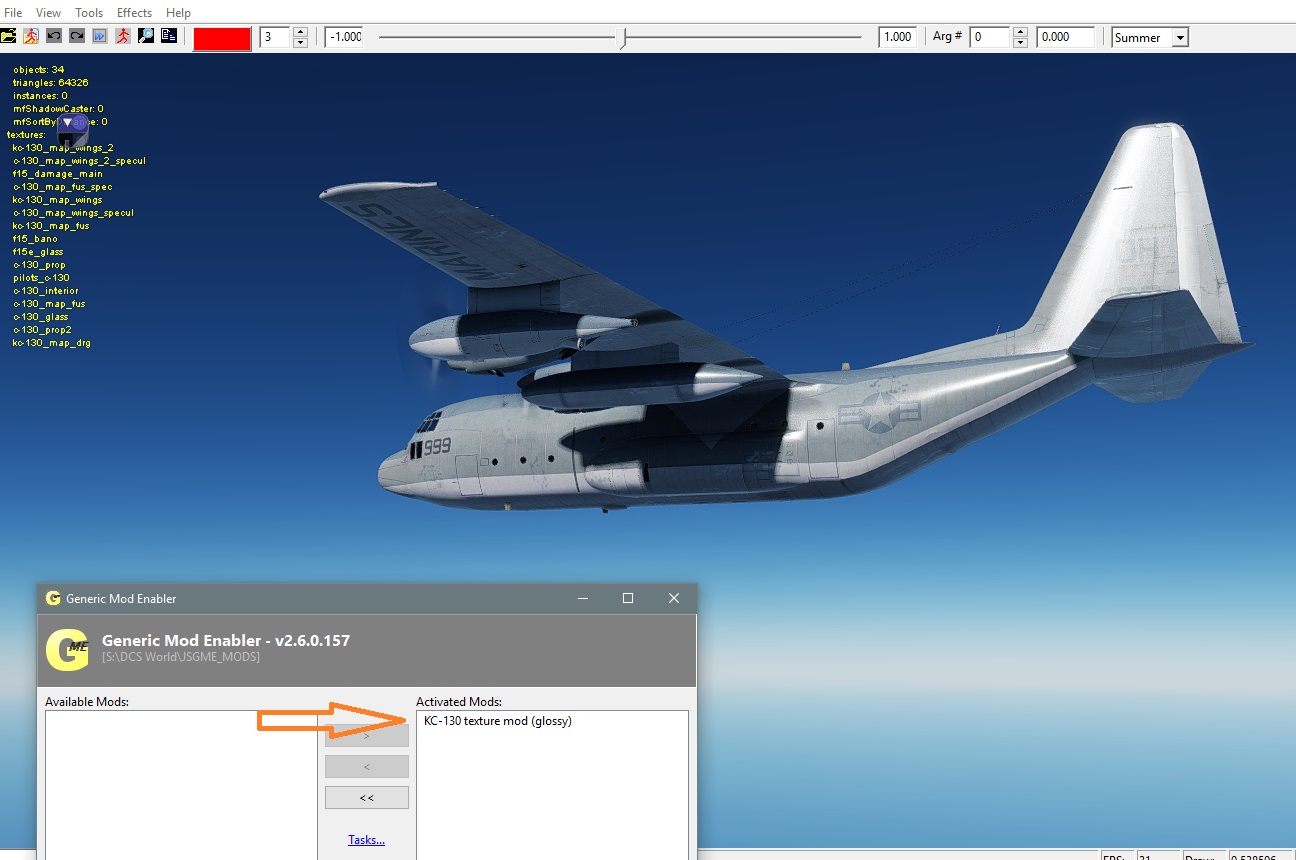Click the disable all mods << button
This screenshot has width=1296, height=860.
[366, 797]
